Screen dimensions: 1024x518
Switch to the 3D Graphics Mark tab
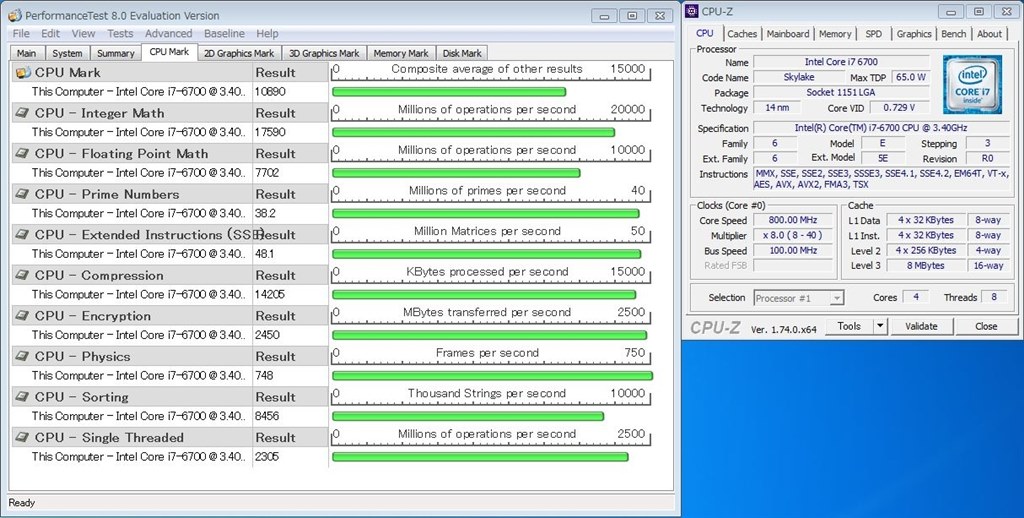pyautogui.click(x=324, y=54)
